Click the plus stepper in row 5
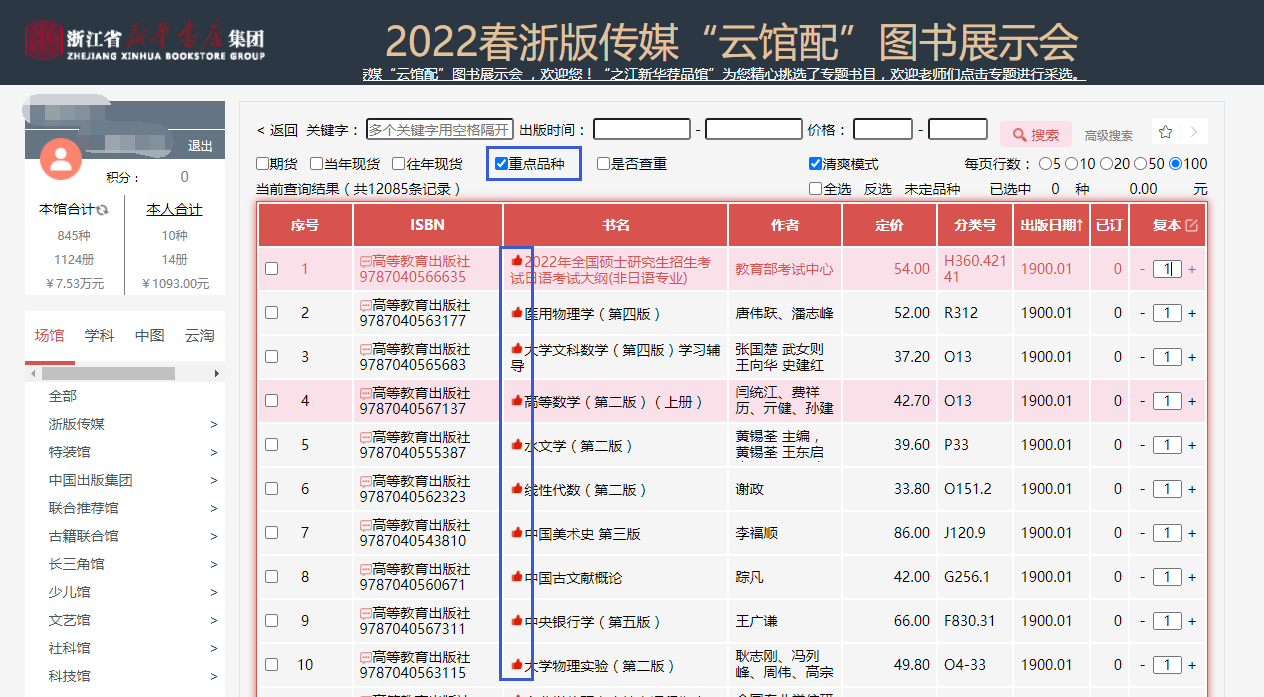1264x697 pixels. (1192, 445)
